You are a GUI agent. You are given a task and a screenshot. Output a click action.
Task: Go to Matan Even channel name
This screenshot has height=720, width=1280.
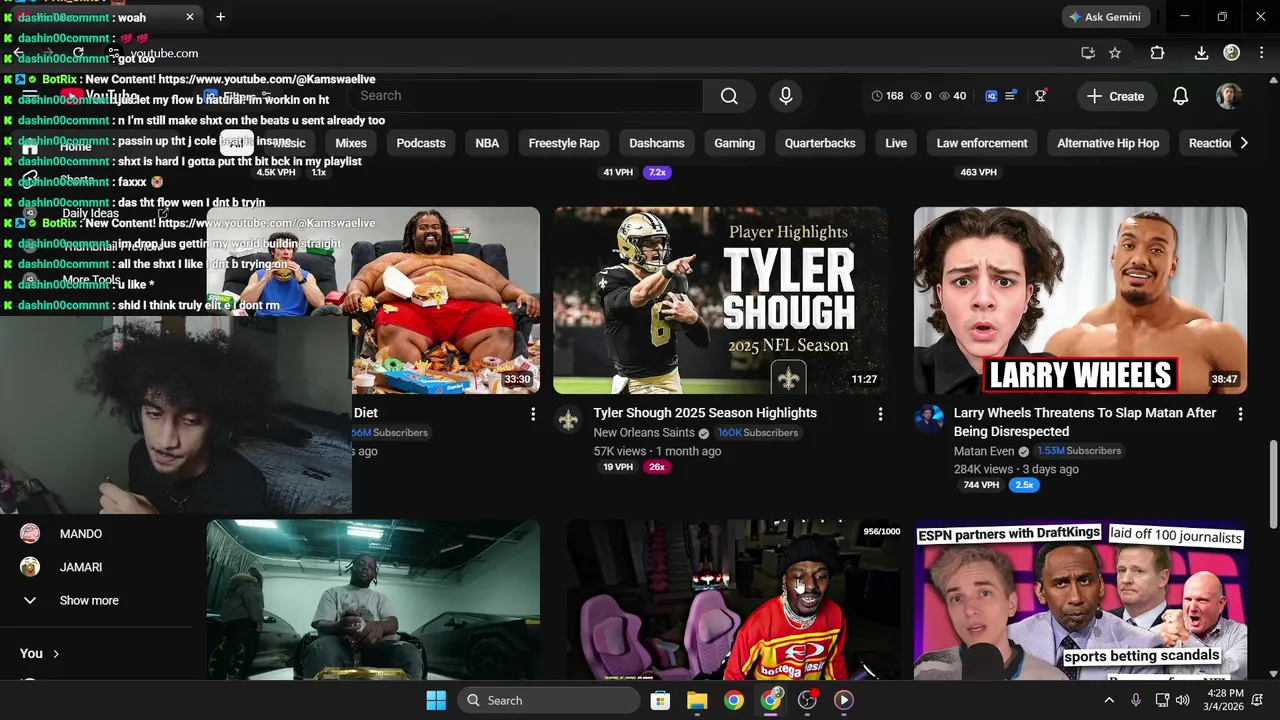tap(984, 451)
